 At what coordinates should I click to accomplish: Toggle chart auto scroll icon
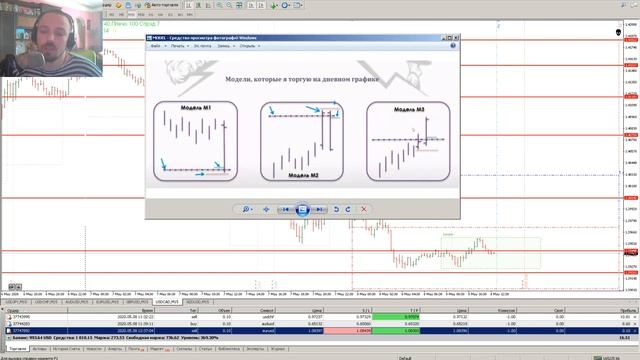251,5
